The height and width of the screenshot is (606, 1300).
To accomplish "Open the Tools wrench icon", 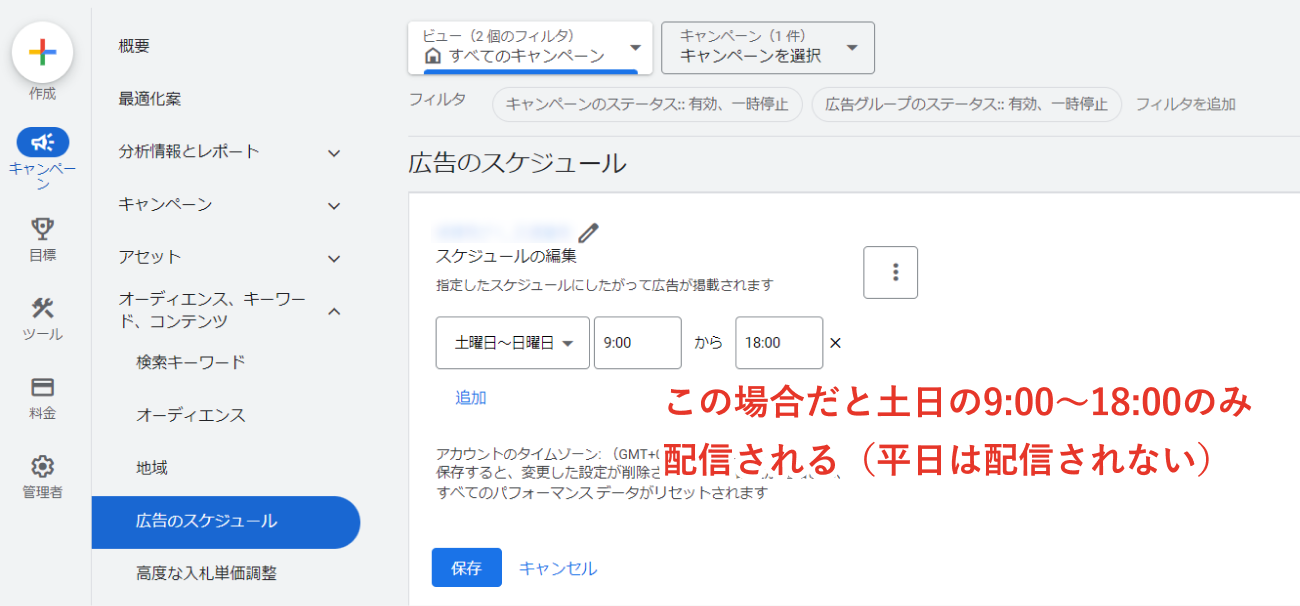I will click(x=42, y=308).
